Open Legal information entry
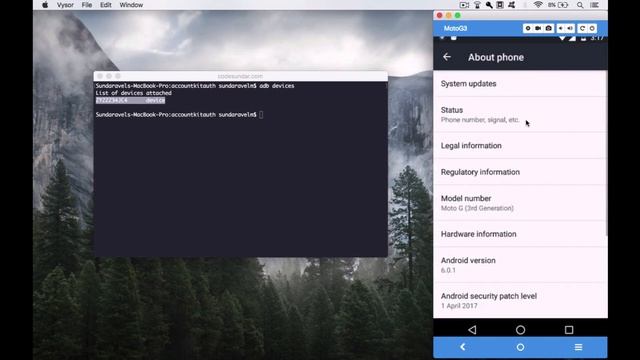The height and width of the screenshot is (360, 640). pyautogui.click(x=520, y=146)
